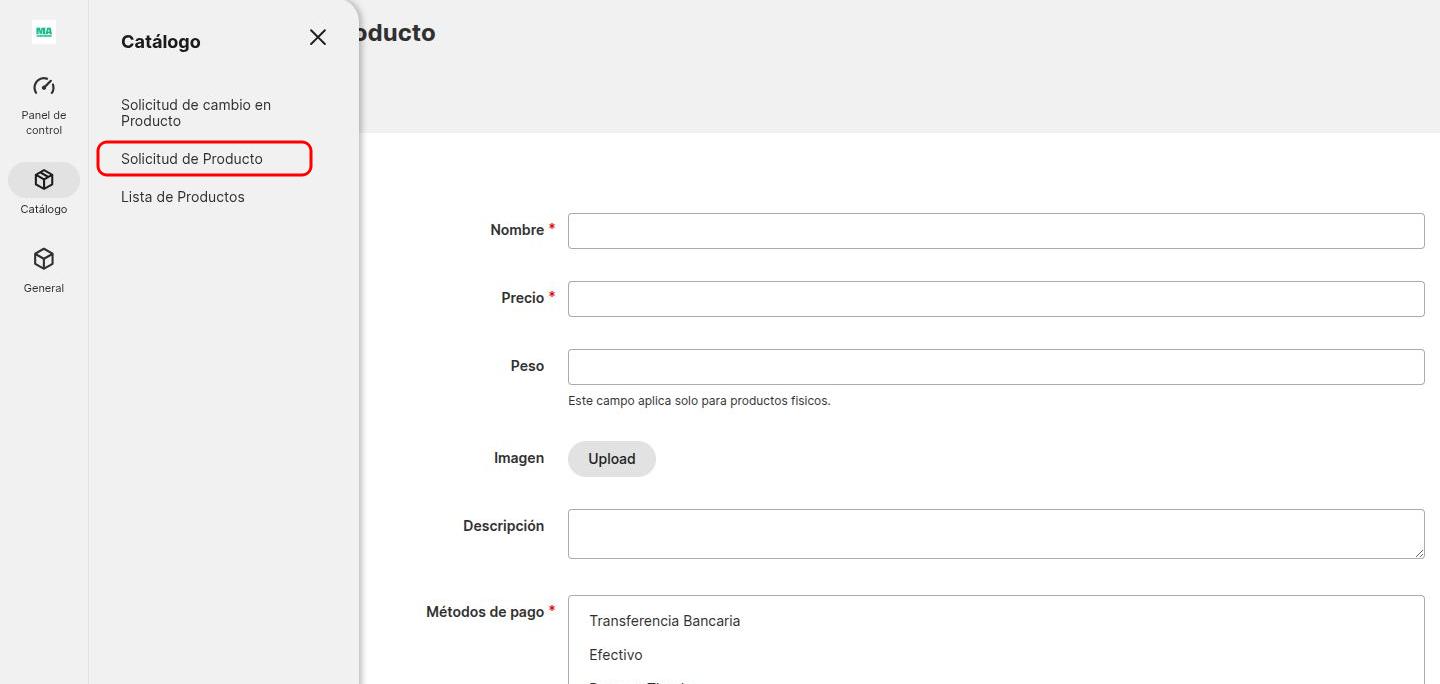Click the partially visible third payment option
Screen dimensions: 1440x684
(640, 680)
